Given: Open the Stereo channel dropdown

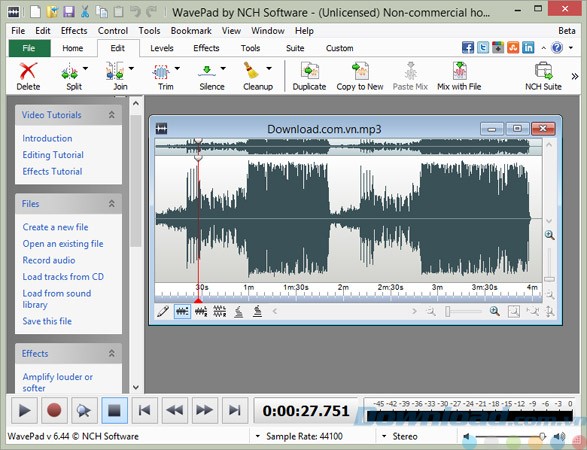Looking at the screenshot, I should [x=384, y=437].
